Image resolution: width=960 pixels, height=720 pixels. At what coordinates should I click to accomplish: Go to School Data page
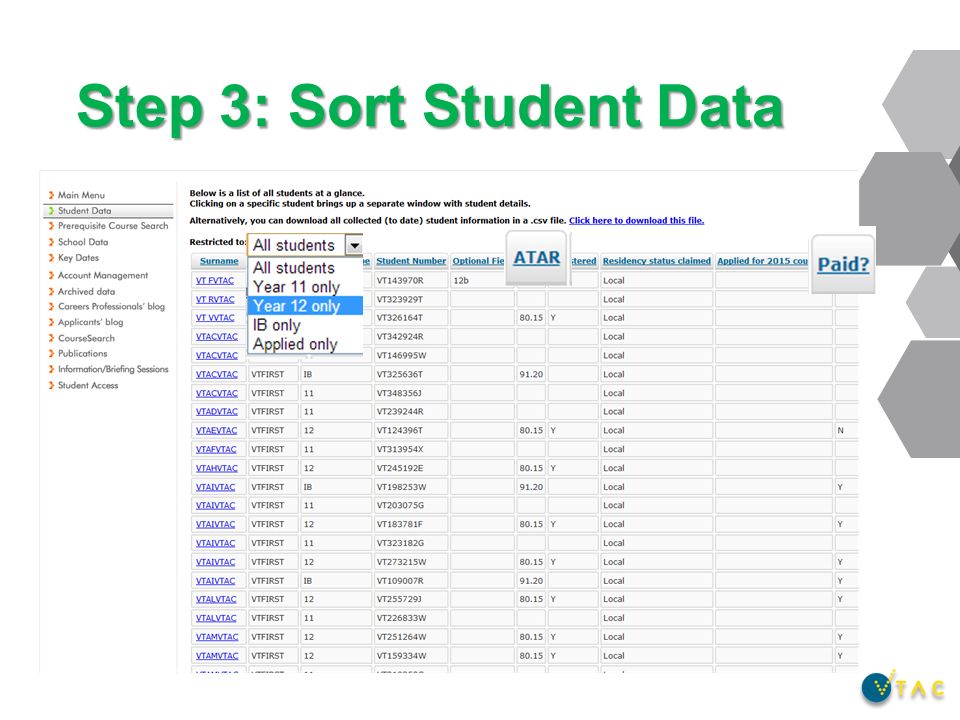[x=83, y=242]
